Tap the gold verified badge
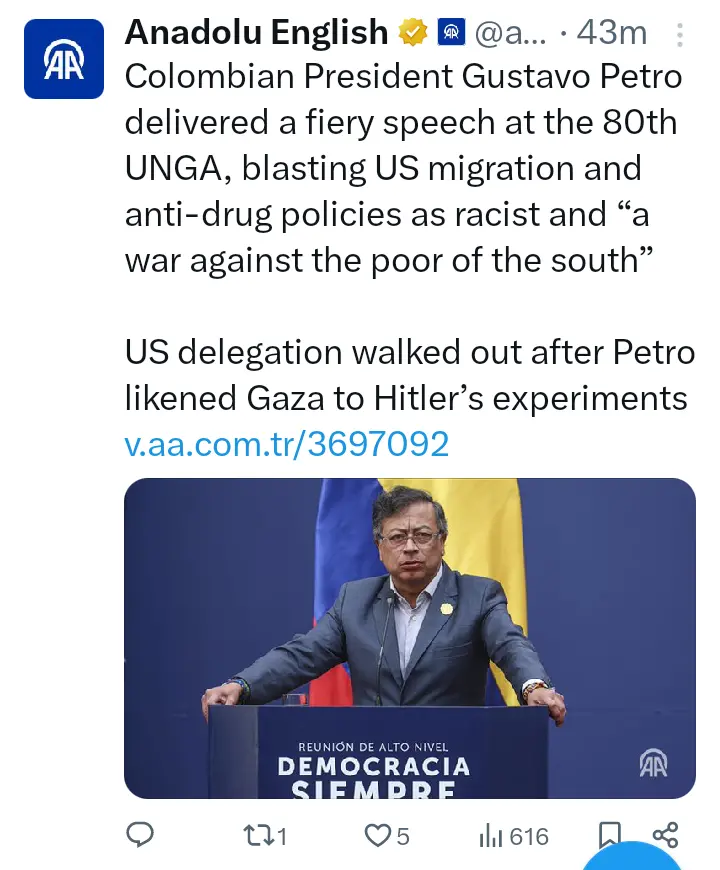Image resolution: width=720 pixels, height=870 pixels. [411, 33]
